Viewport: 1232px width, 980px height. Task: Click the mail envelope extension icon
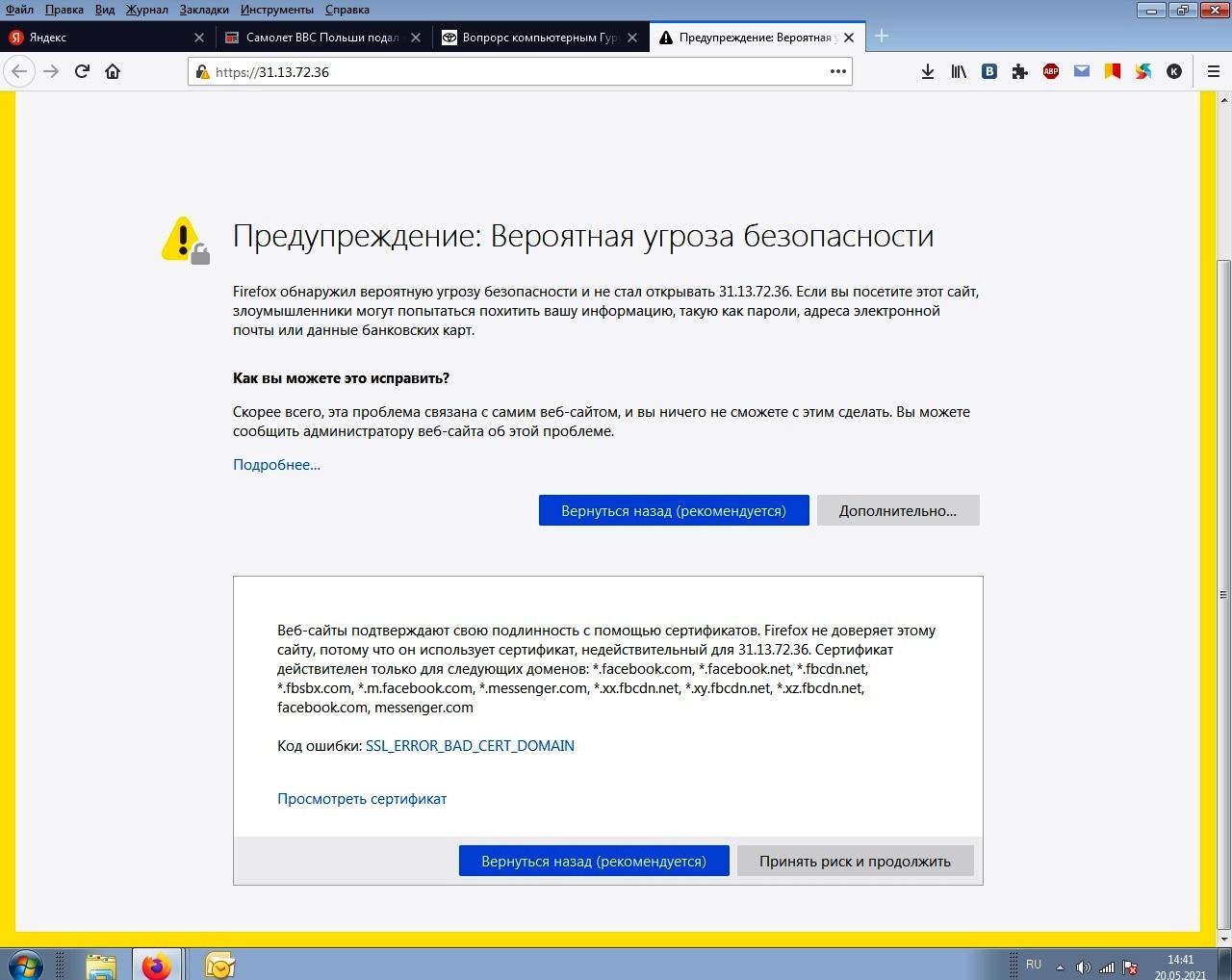(x=1082, y=71)
